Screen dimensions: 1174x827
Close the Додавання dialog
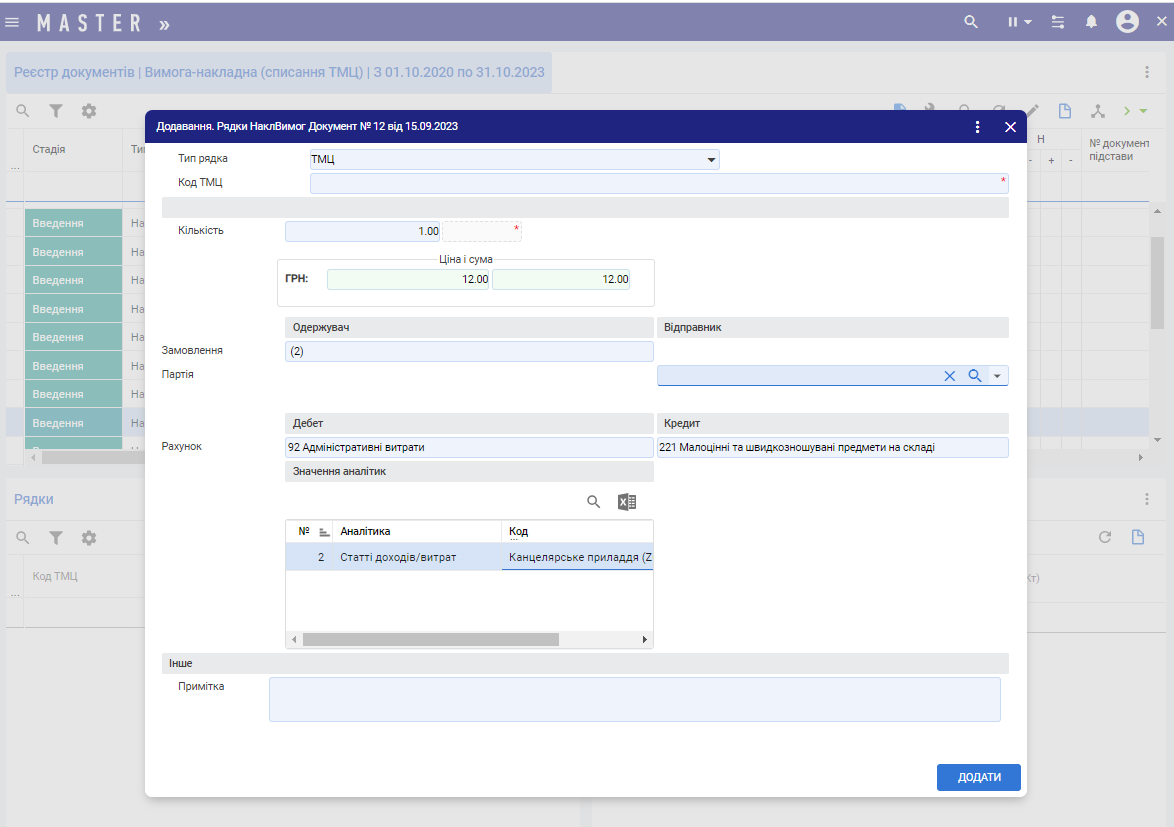(x=1010, y=127)
